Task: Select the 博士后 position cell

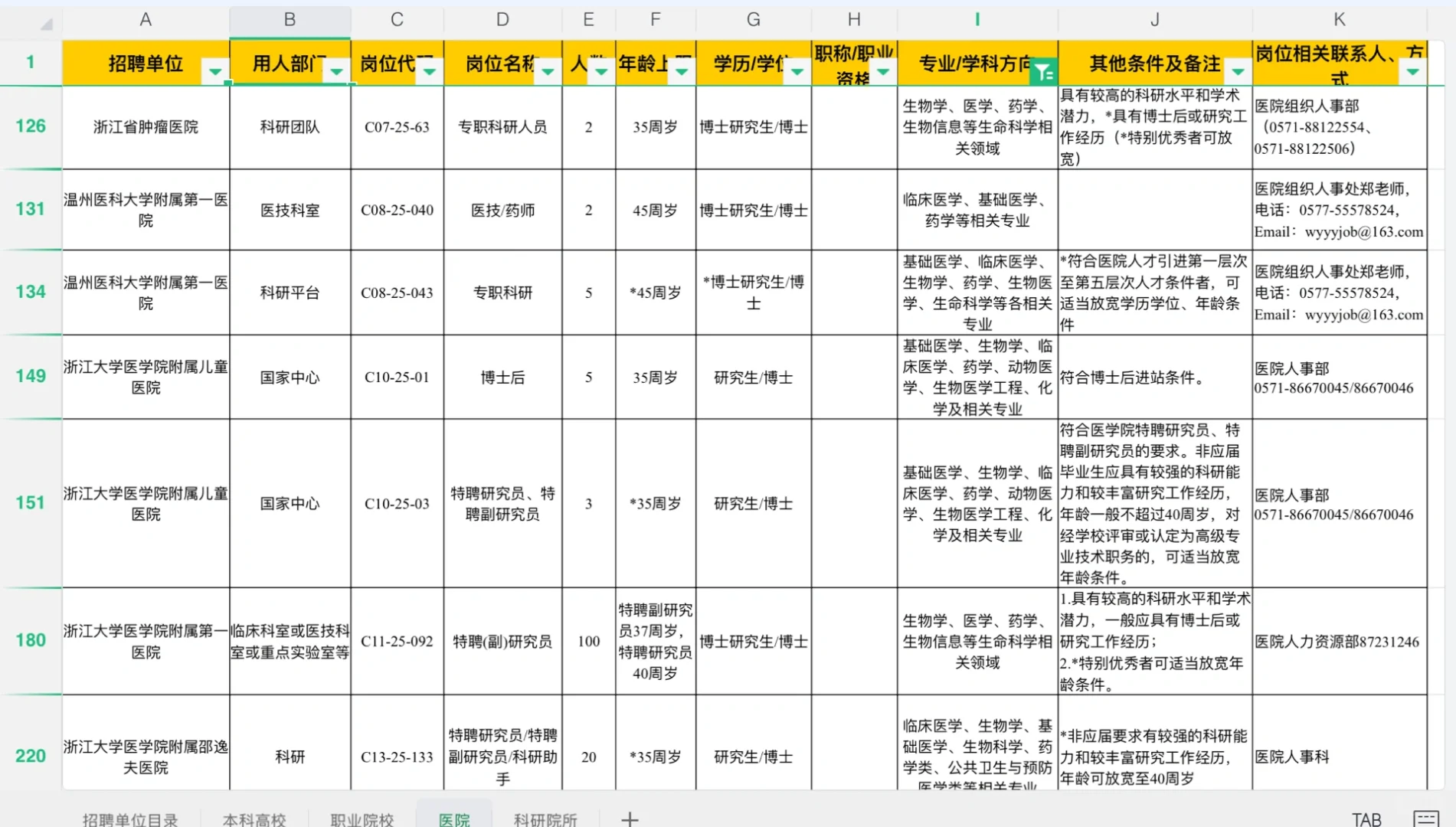Action: 502,377
